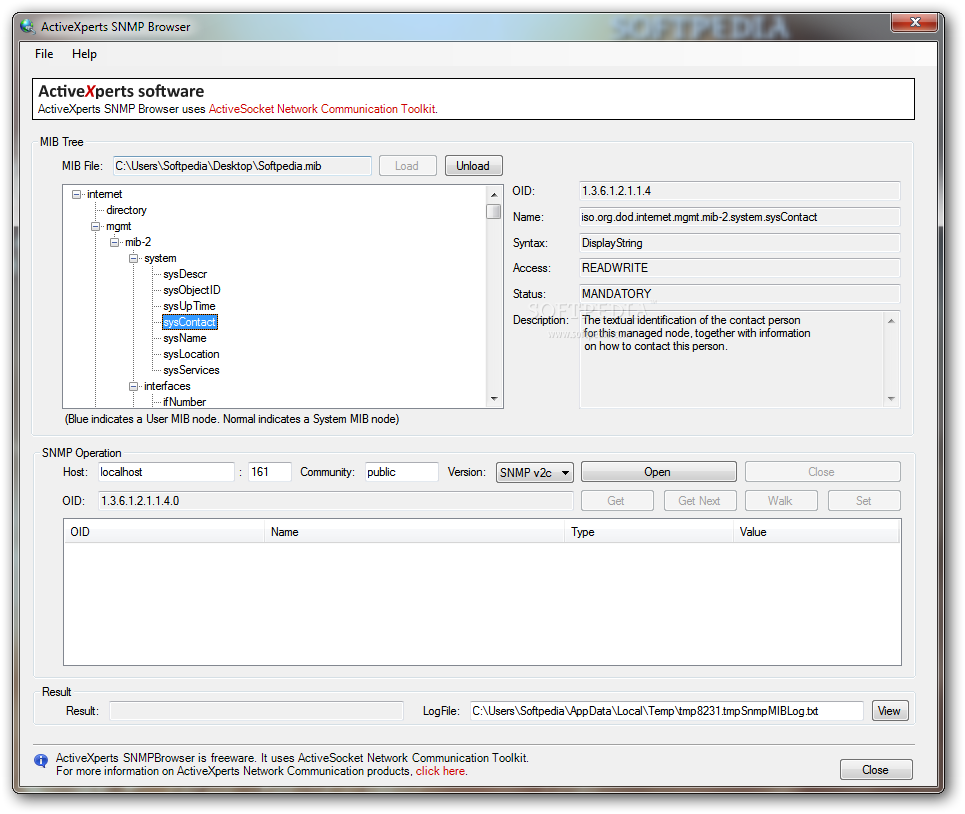
Task: Collapse the mib-2 tree node
Action: click(114, 242)
